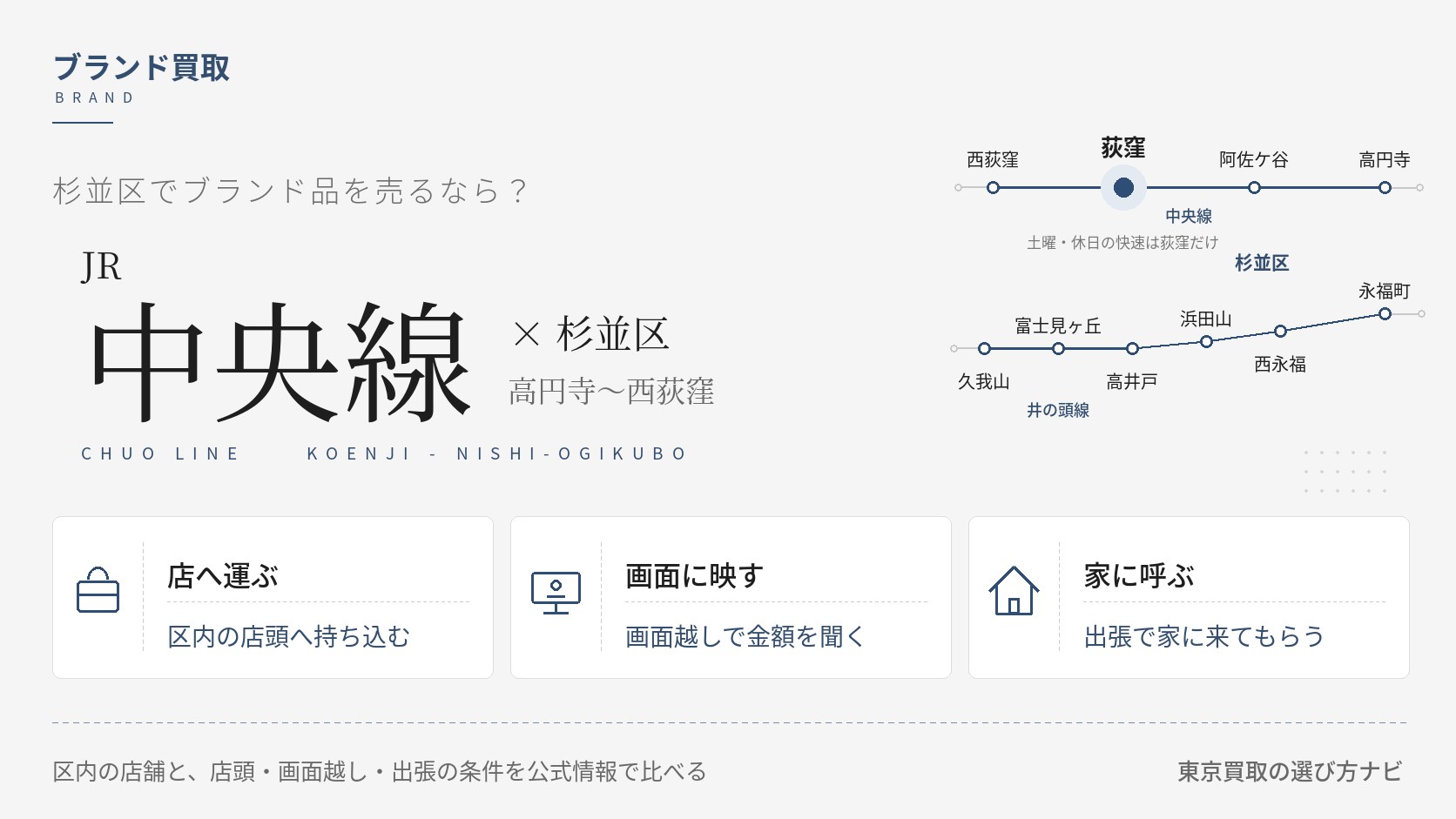Click the 高井戸 station marker

pos(1132,348)
